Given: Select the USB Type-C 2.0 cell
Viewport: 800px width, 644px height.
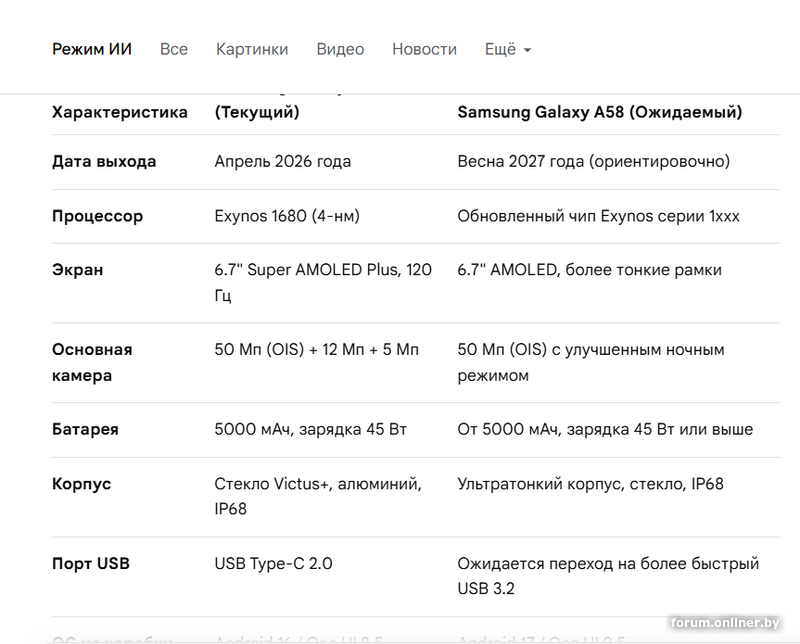Looking at the screenshot, I should pyautogui.click(x=273, y=563).
